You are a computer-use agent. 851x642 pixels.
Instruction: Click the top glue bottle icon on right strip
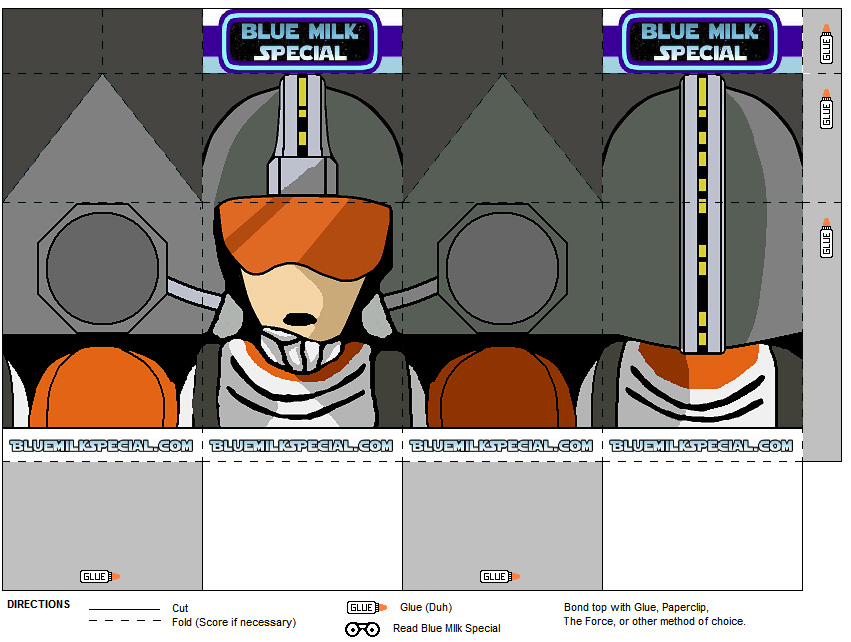(826, 44)
